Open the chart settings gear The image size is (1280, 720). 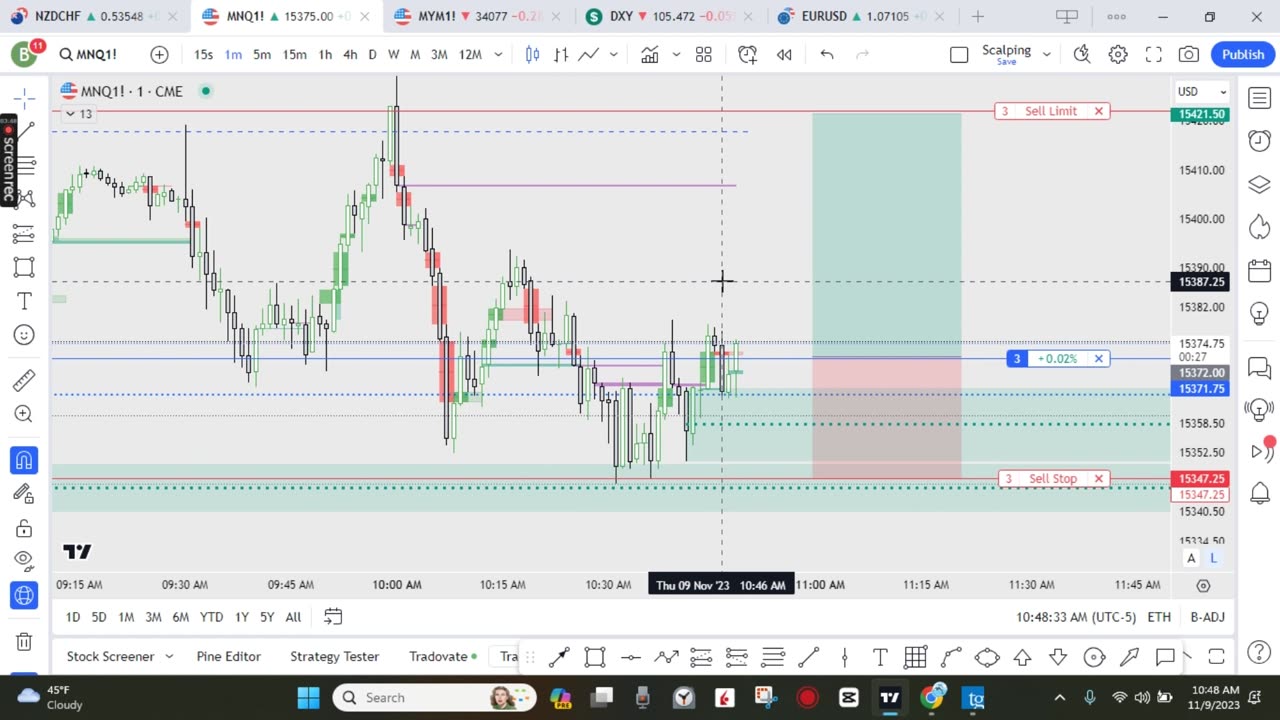point(1118,54)
